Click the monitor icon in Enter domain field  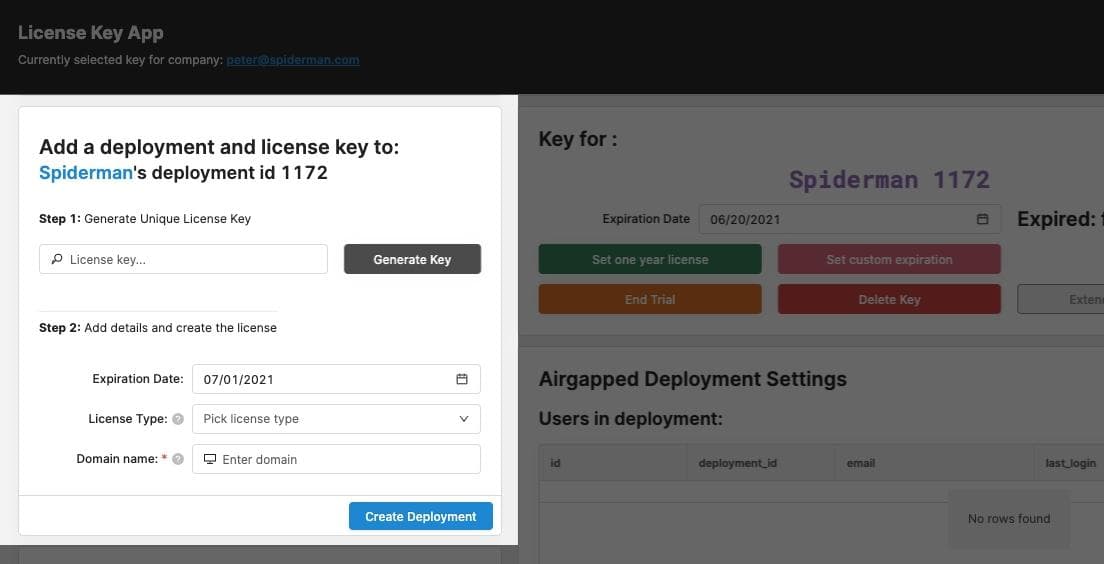point(210,459)
